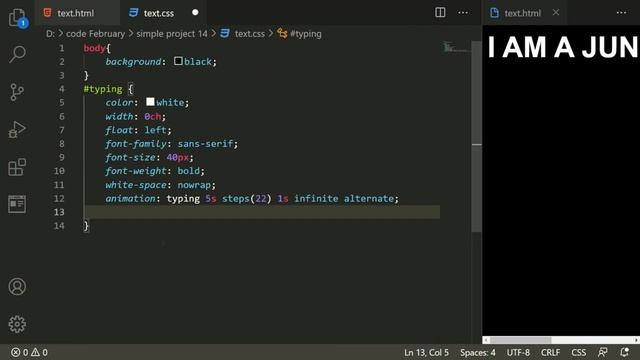Click the white color swatch on line 5

150,102
